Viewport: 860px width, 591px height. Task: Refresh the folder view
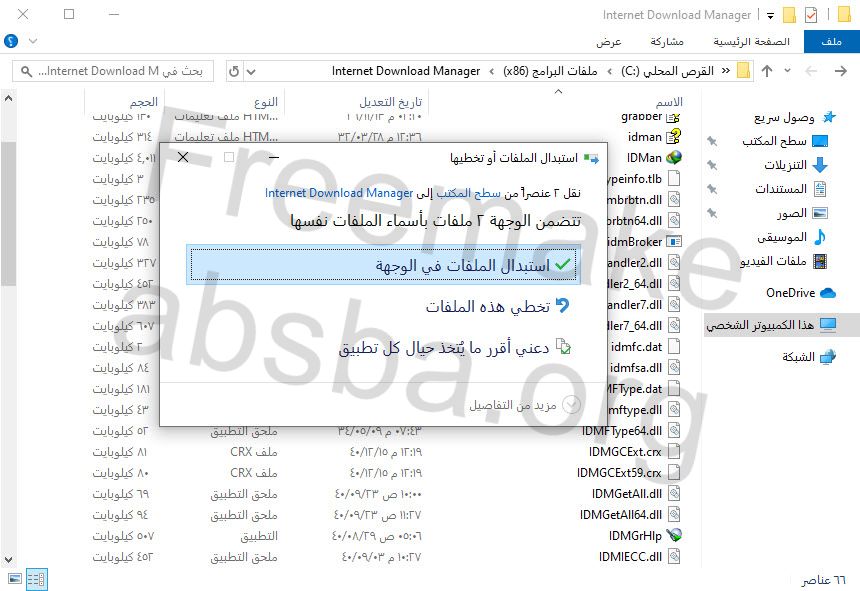[234, 71]
